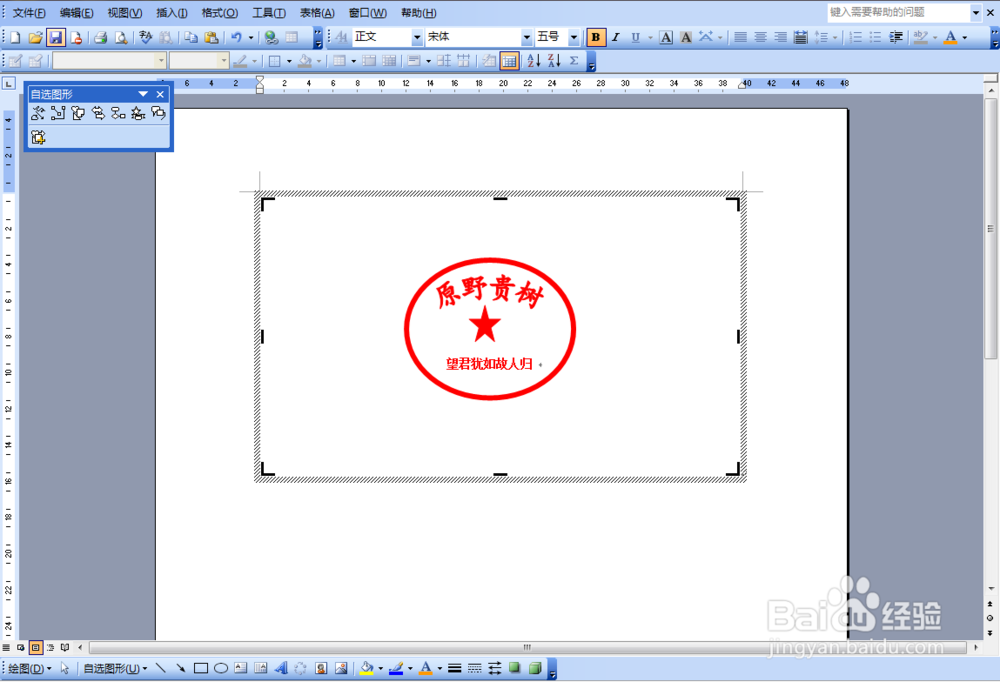
Task: Toggle bold formatting off
Action: click(595, 37)
